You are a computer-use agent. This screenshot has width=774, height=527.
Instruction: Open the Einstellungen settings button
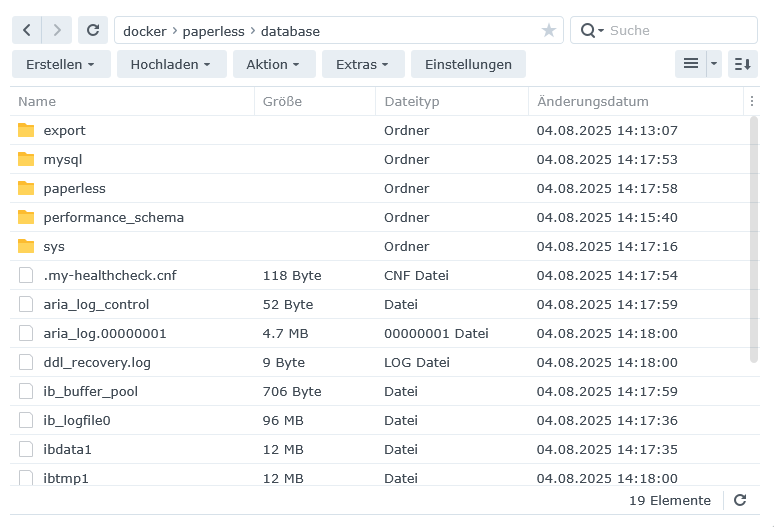(468, 64)
